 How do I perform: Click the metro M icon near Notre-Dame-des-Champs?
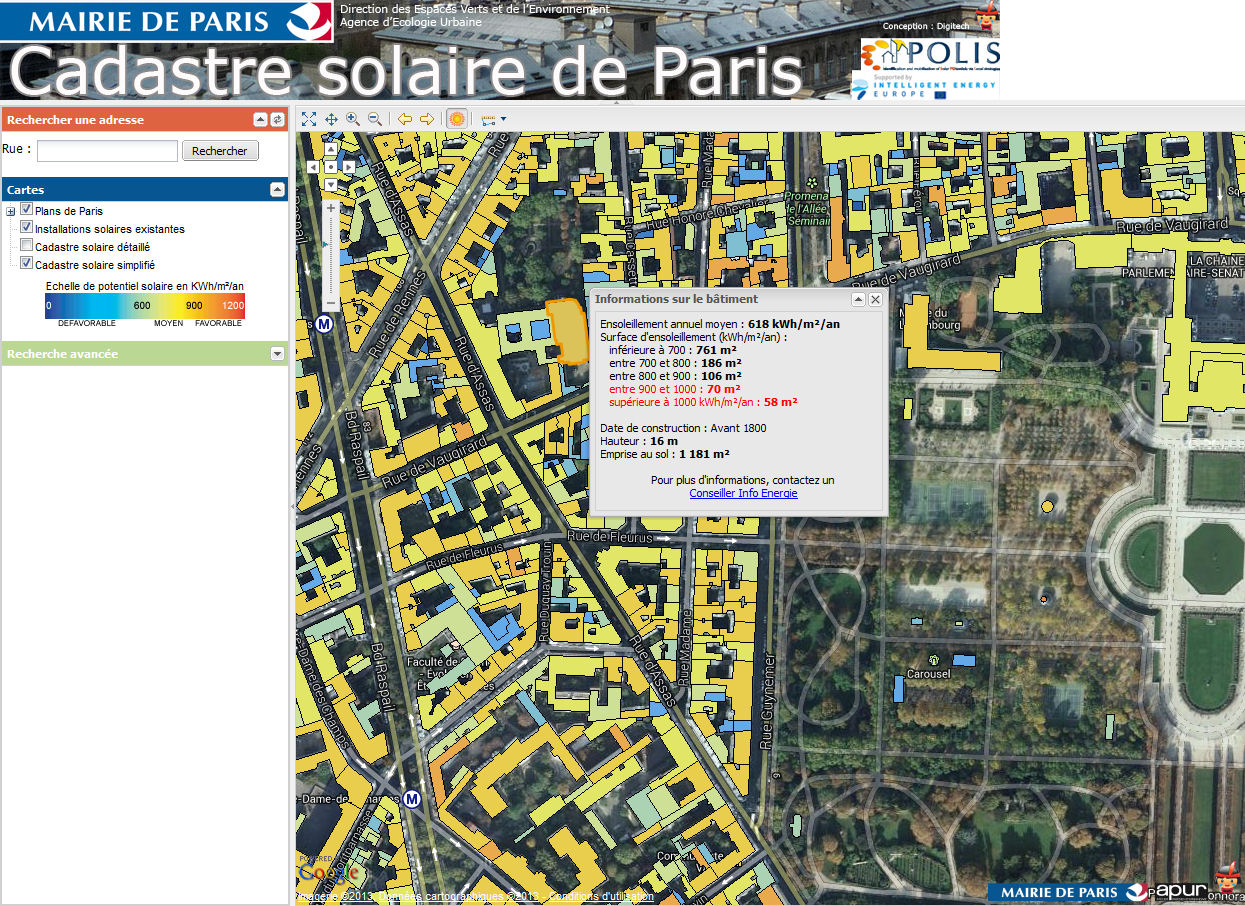point(412,798)
